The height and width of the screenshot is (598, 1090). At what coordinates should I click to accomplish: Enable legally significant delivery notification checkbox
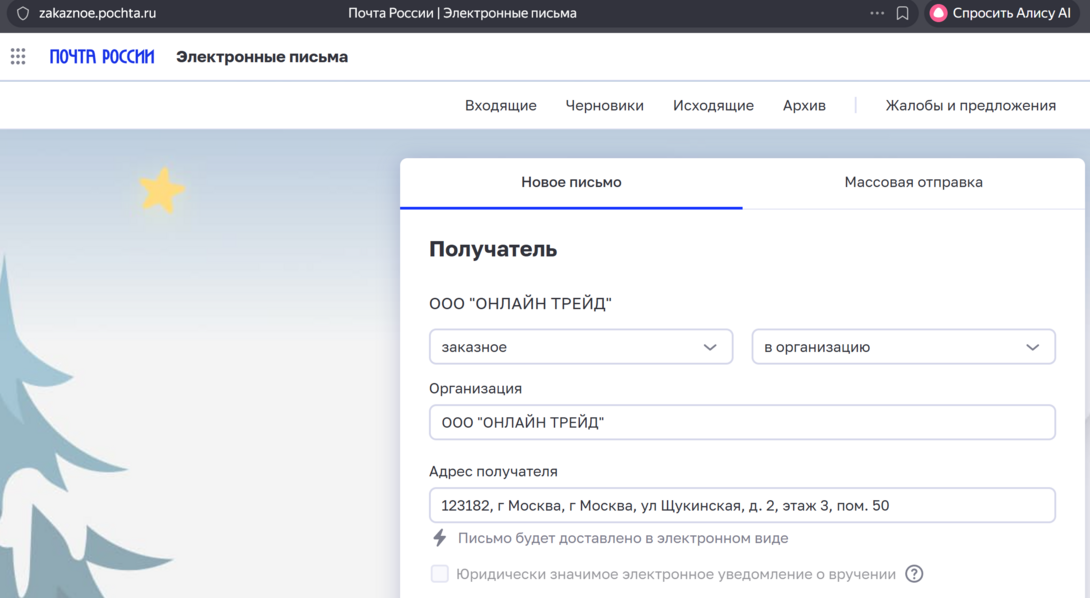(x=440, y=574)
